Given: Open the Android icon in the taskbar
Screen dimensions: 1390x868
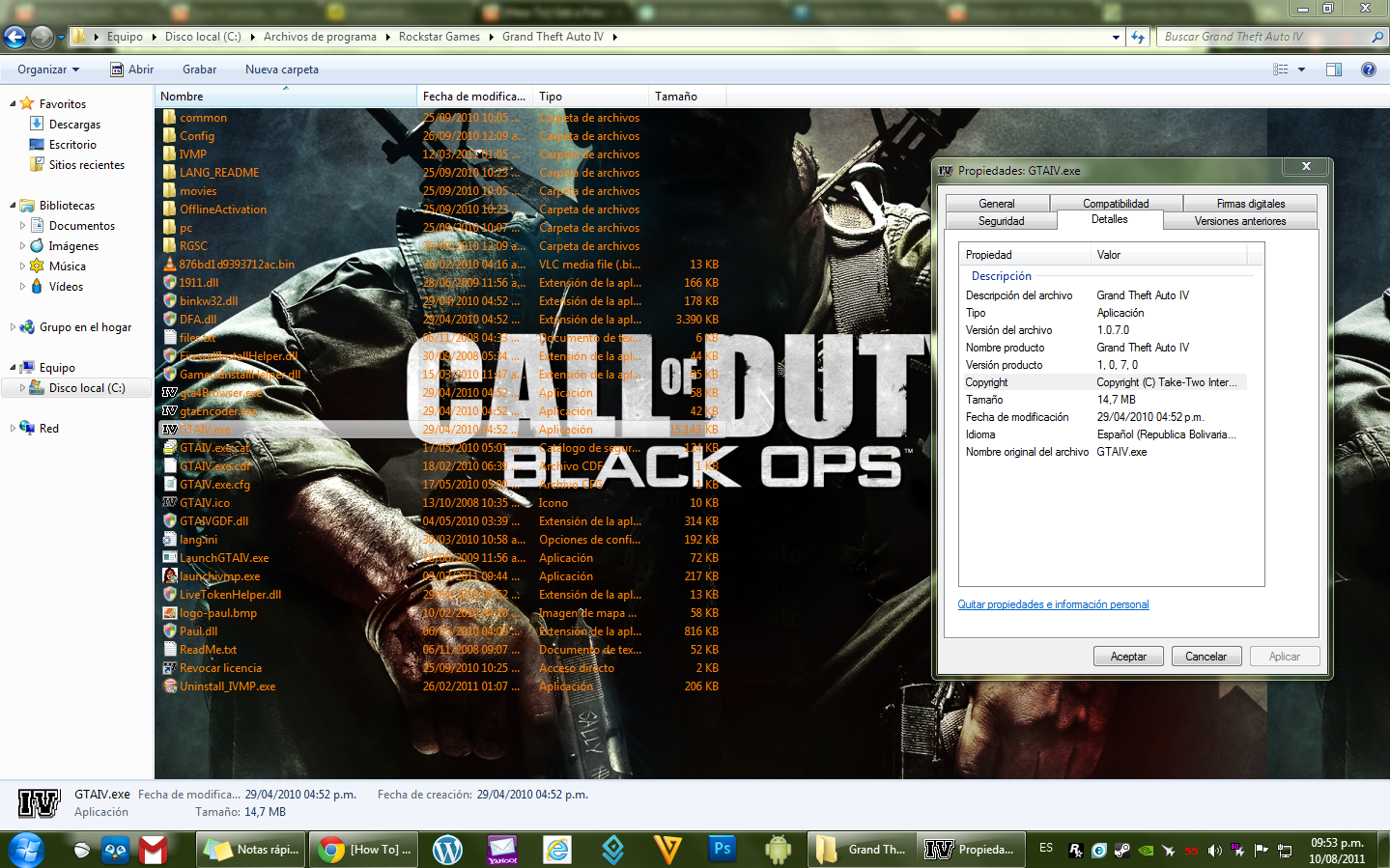Looking at the screenshot, I should pos(778,850).
